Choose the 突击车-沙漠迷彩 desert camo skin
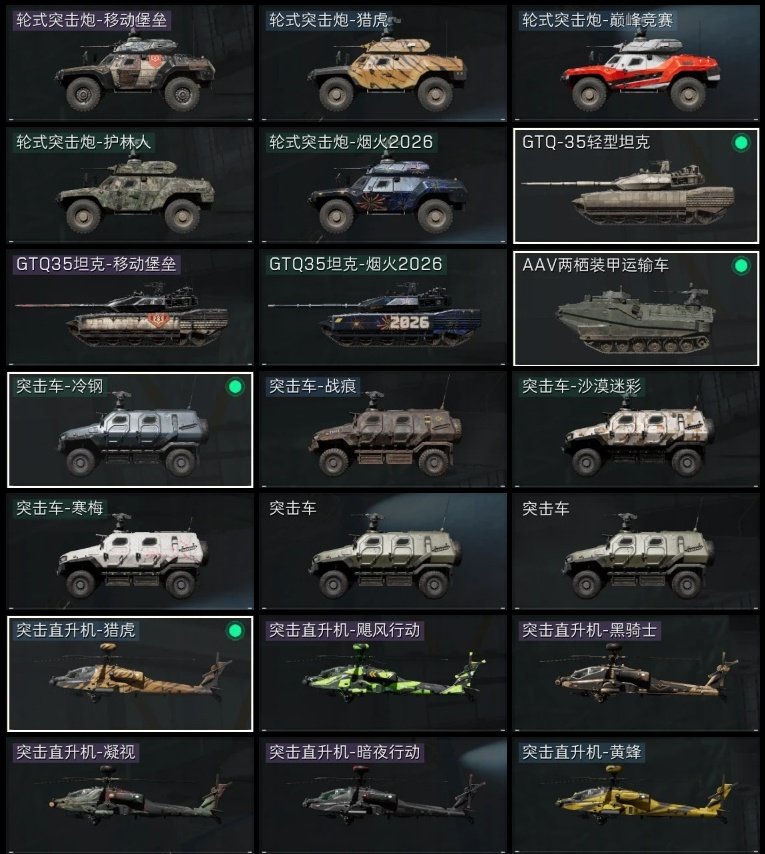 point(636,430)
